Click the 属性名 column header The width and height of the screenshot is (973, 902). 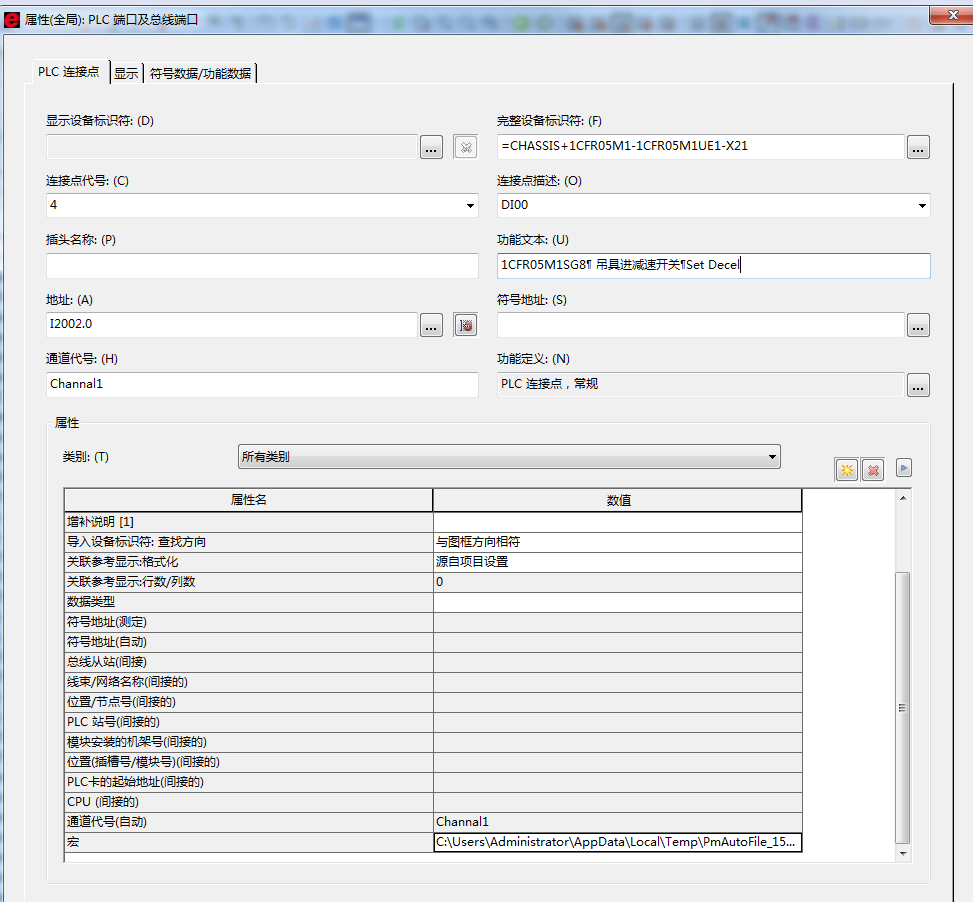pos(248,500)
